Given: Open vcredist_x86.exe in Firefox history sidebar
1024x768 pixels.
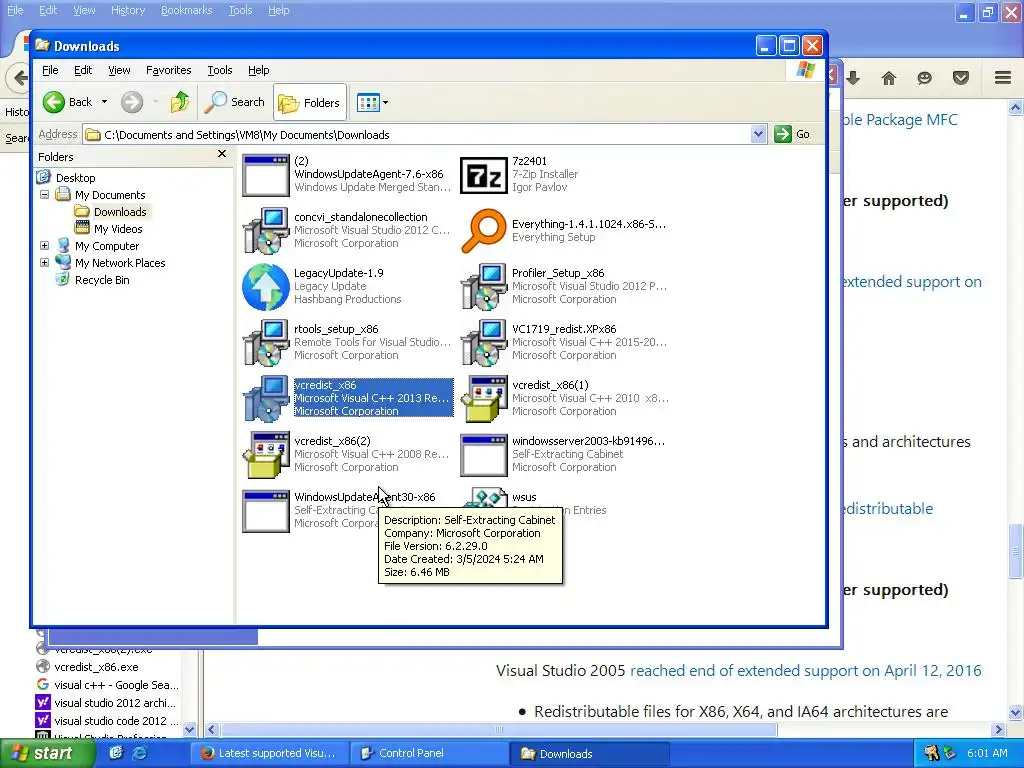Looking at the screenshot, I should (x=96, y=667).
